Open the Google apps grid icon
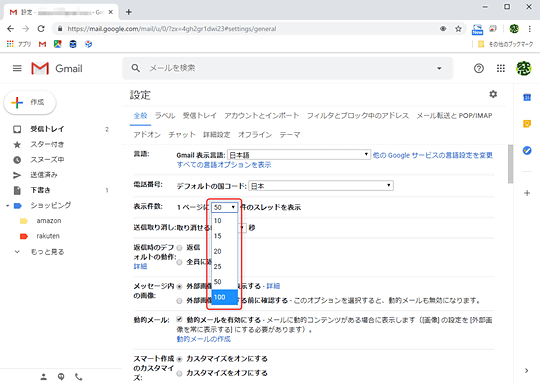 point(501,68)
